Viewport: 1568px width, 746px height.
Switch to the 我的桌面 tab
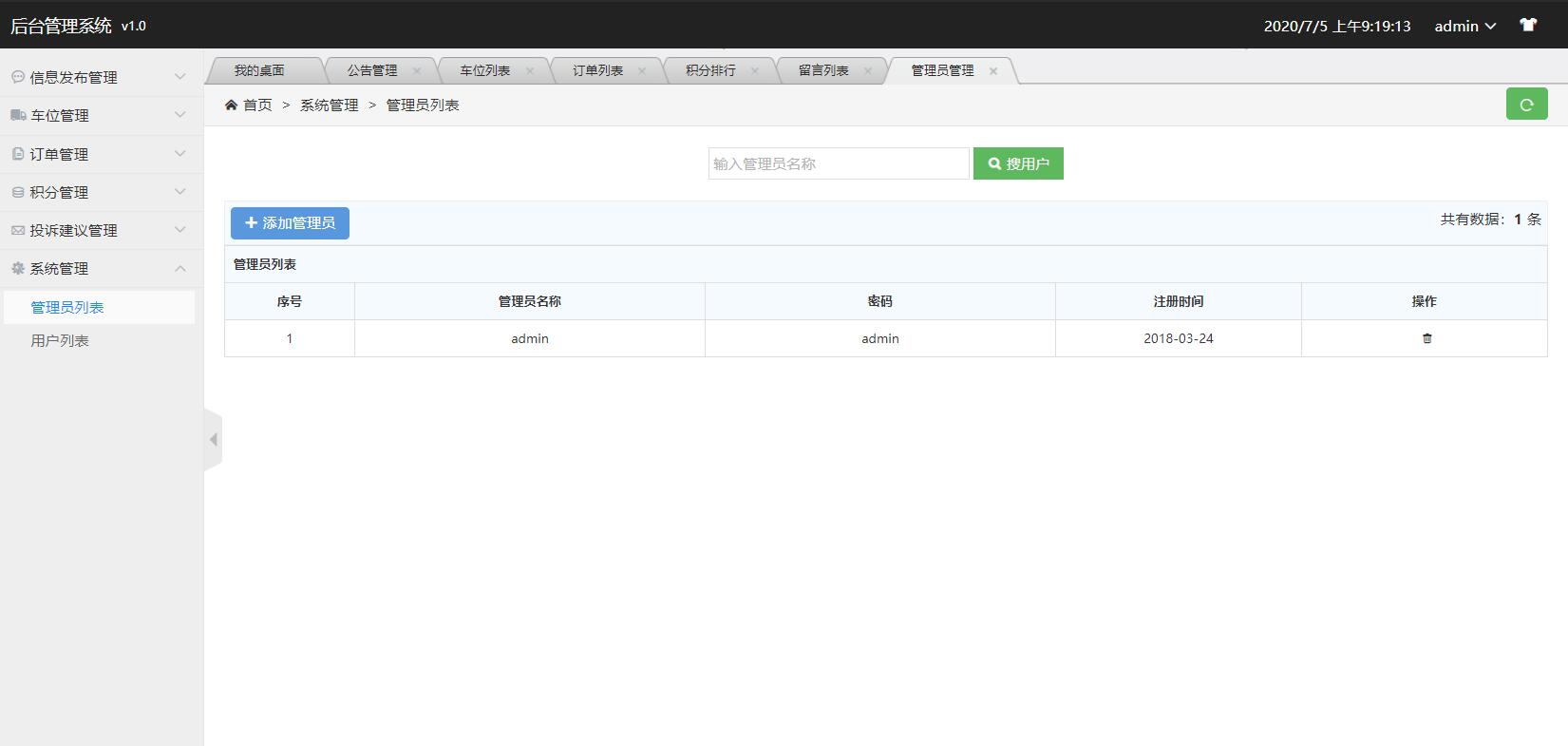click(x=259, y=70)
